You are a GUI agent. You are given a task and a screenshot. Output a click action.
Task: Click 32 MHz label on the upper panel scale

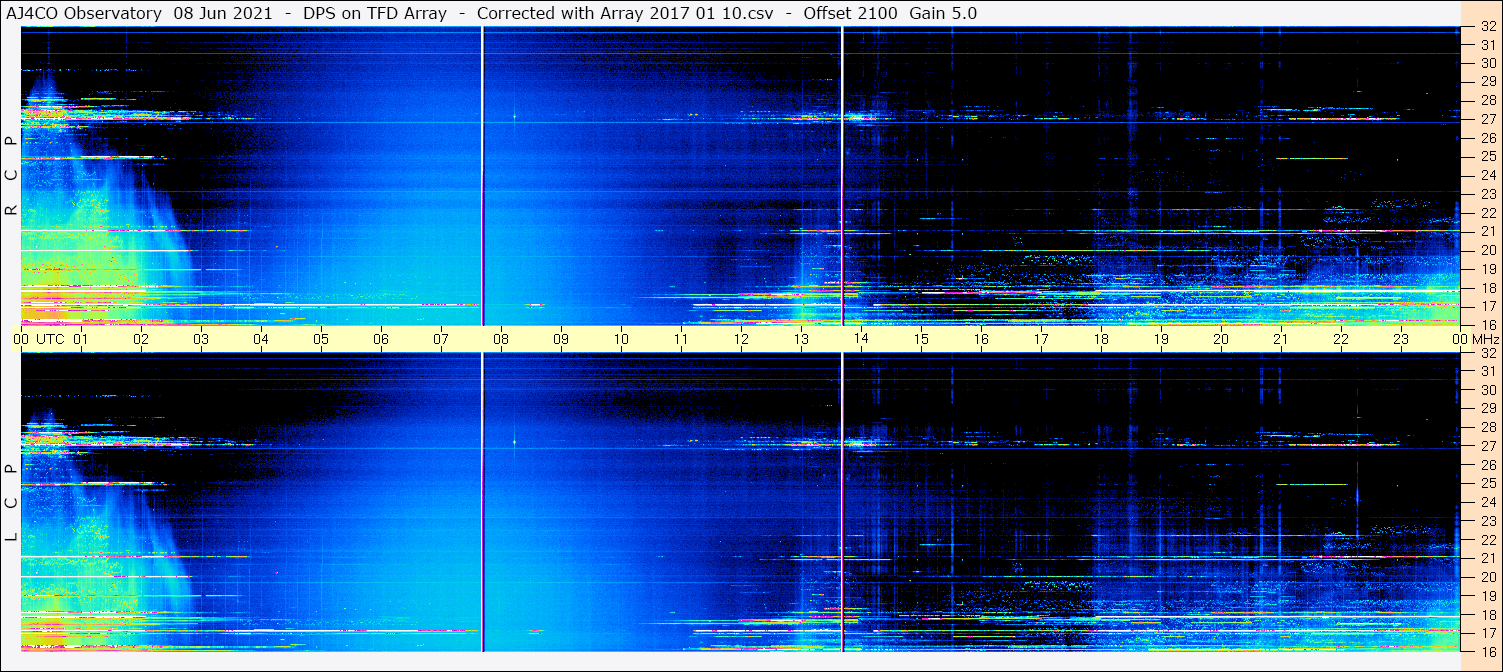1487,27
